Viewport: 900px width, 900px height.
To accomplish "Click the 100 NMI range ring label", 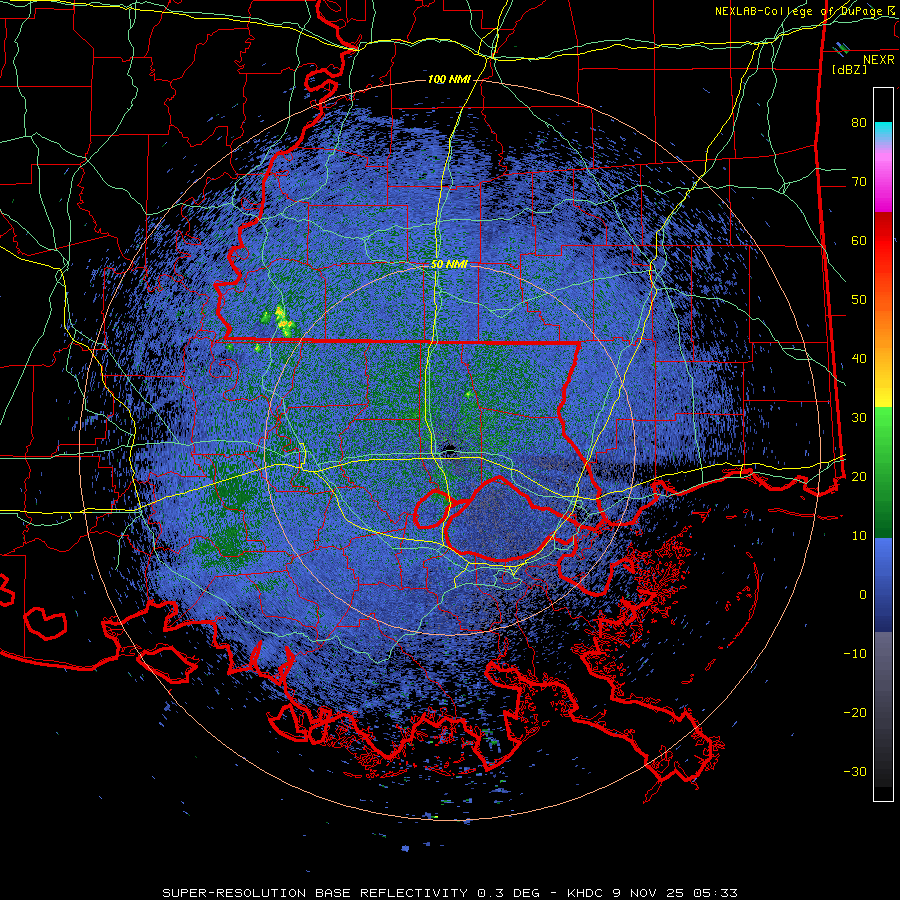I will click(449, 79).
